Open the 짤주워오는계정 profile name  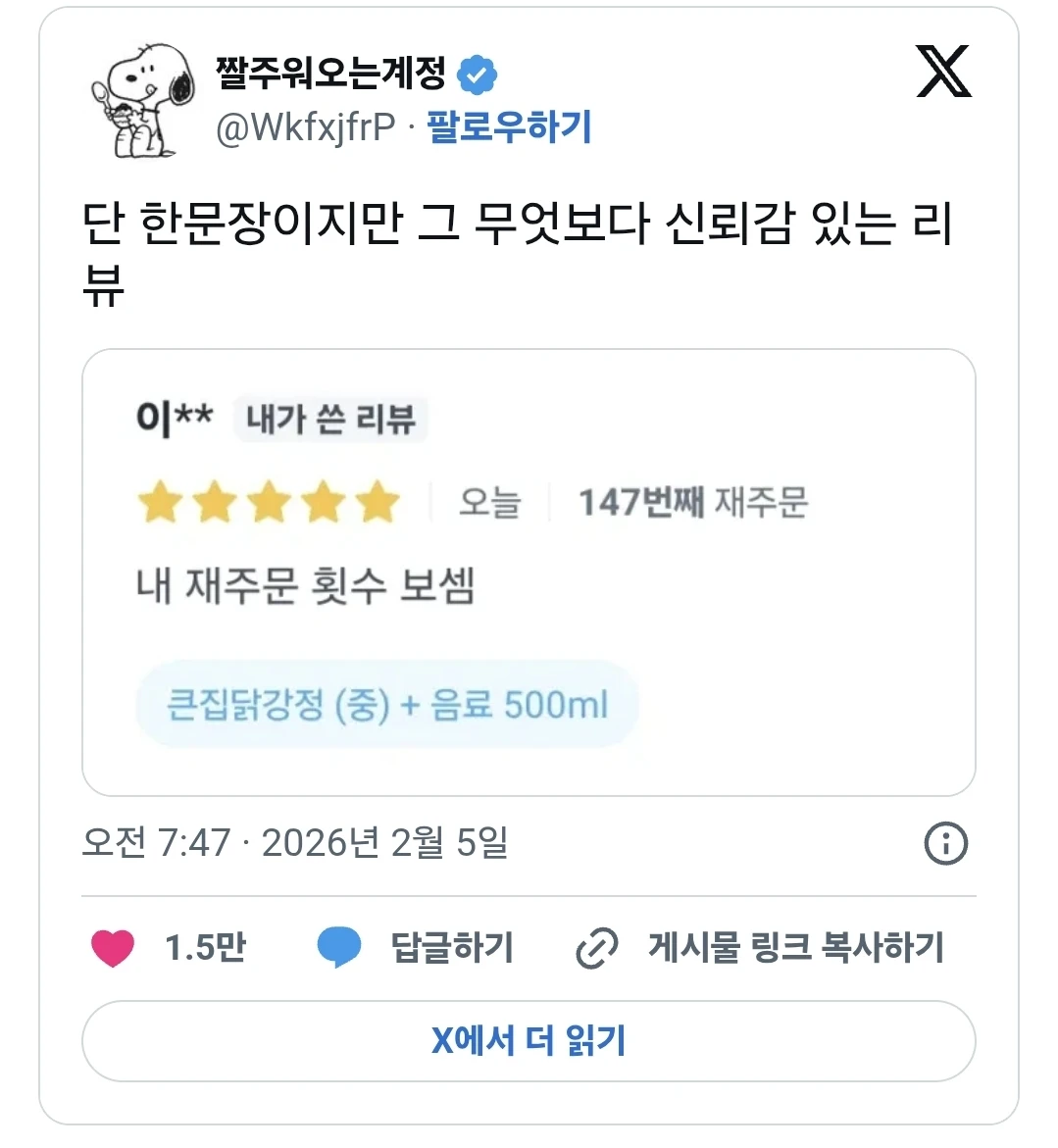330,74
